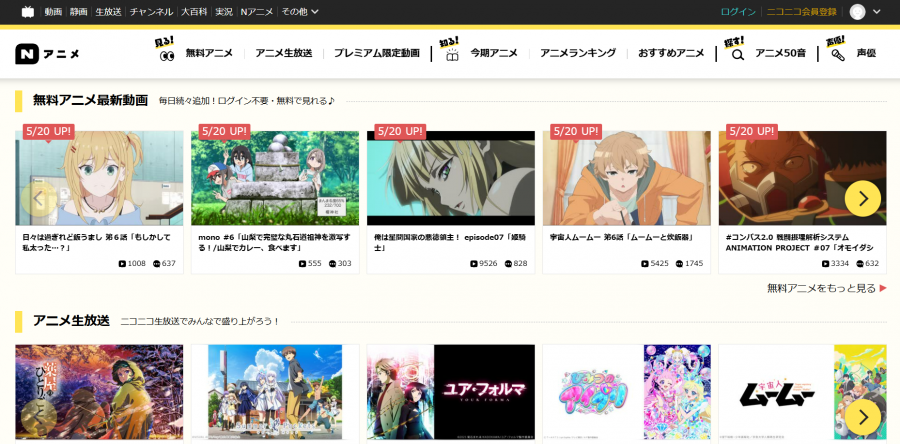
Task: Click the 無料アニメ最新動画 heading
Action: 90,100
